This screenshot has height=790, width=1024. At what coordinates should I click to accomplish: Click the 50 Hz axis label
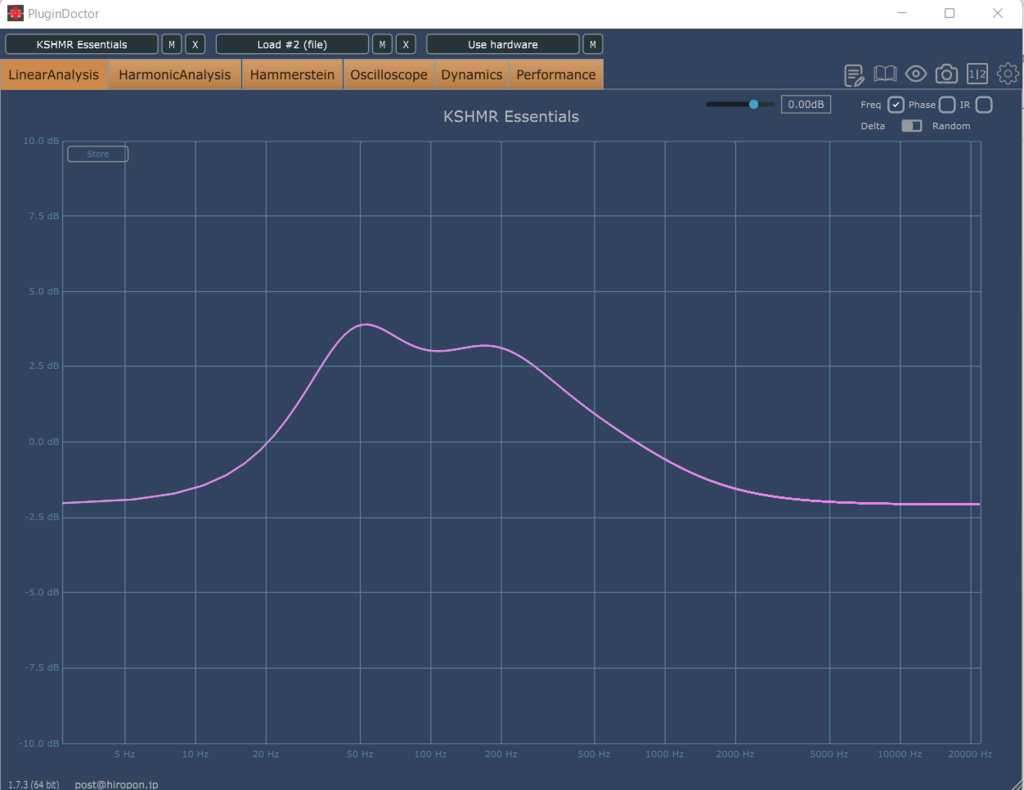pos(360,754)
